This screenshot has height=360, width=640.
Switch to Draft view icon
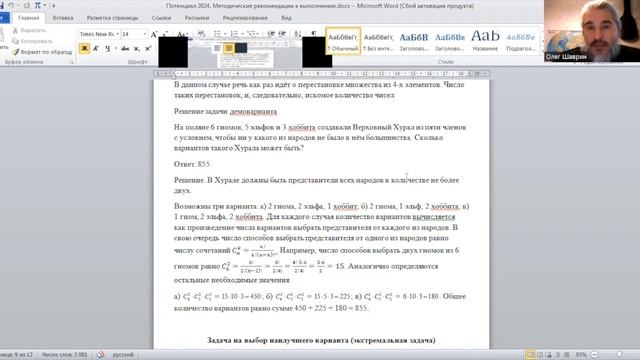click(567, 355)
